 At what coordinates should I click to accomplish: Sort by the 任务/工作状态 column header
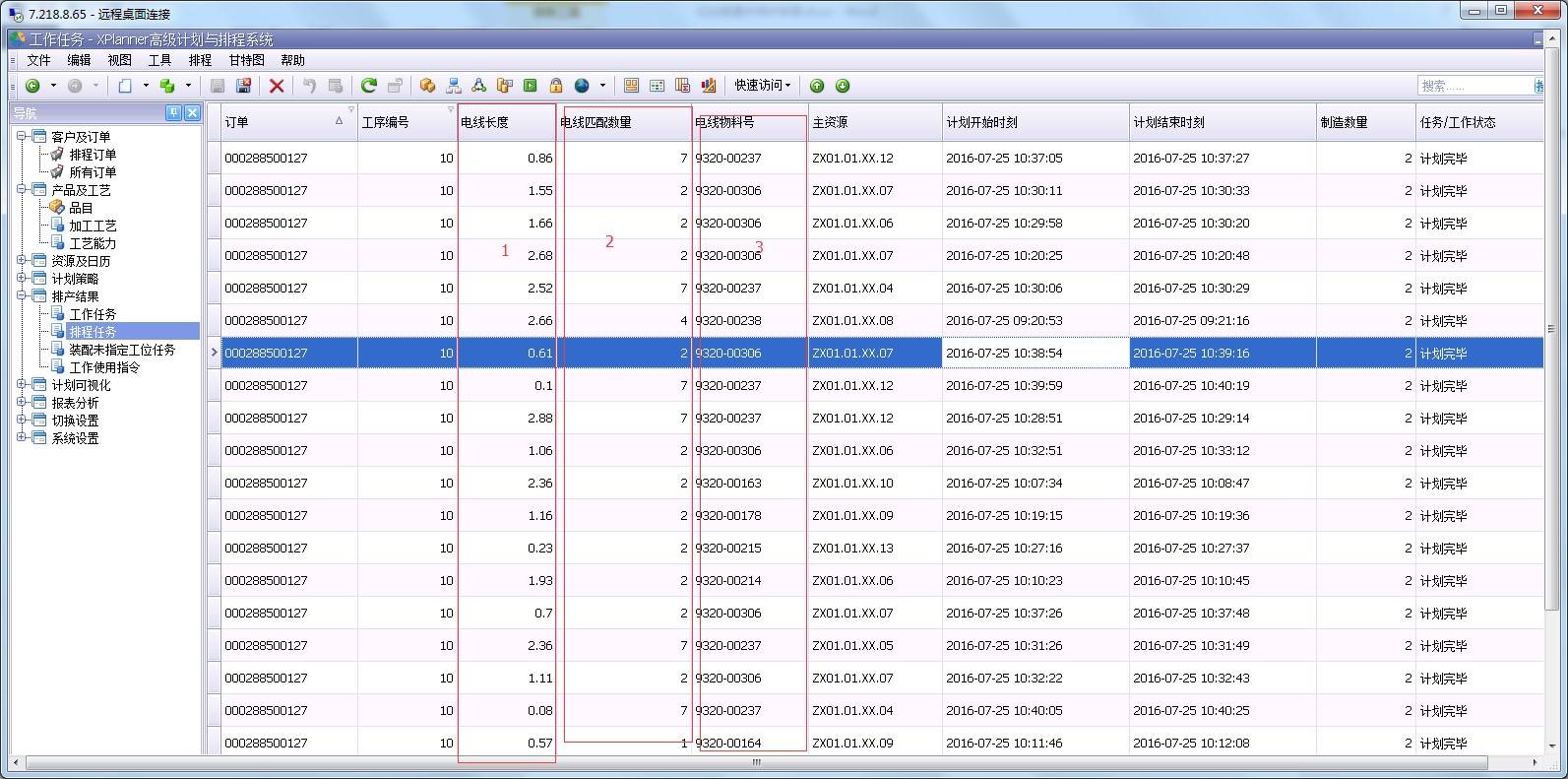click(1479, 122)
